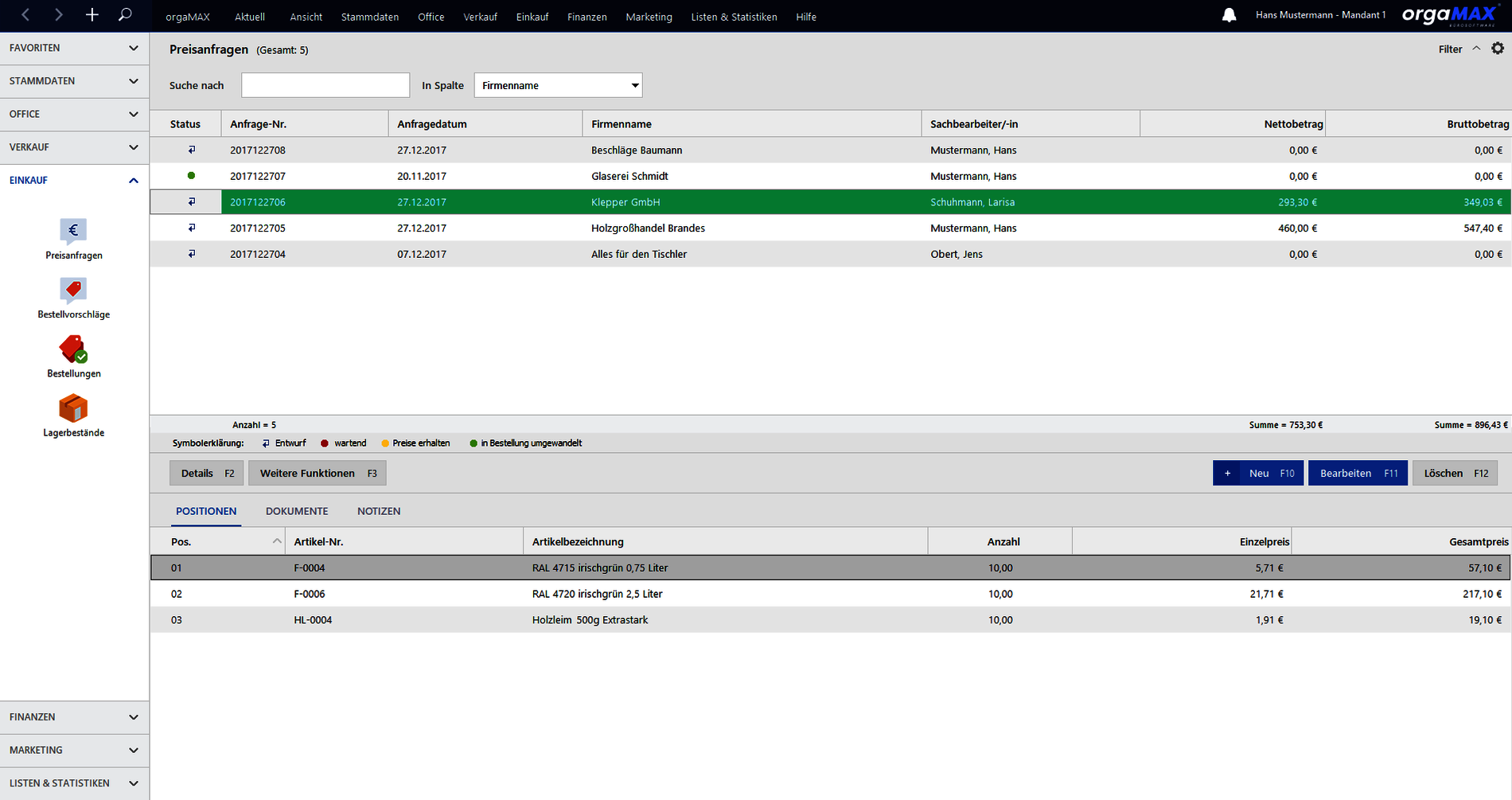The image size is (1512, 800).
Task: Sort by the Bruttobetrag column header
Action: click(1419, 124)
